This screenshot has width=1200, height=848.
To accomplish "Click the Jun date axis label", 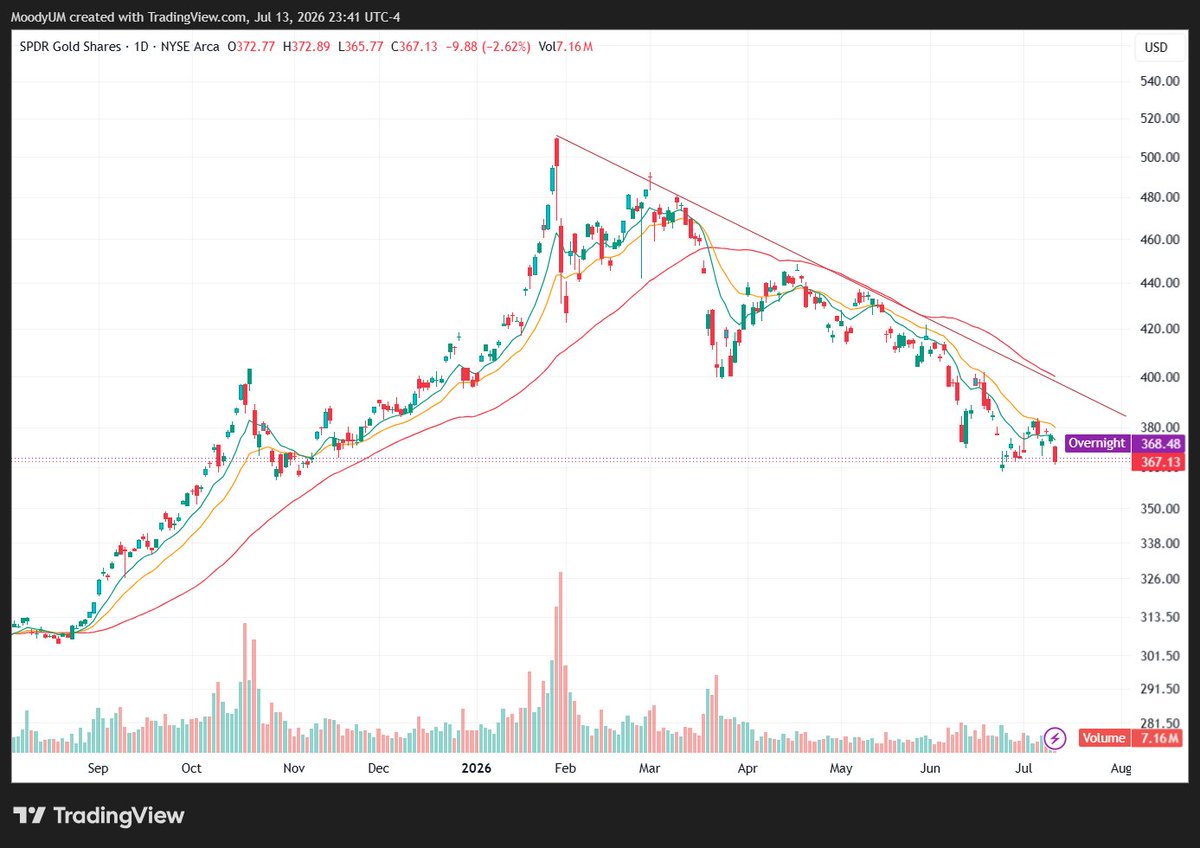I will tap(930, 769).
